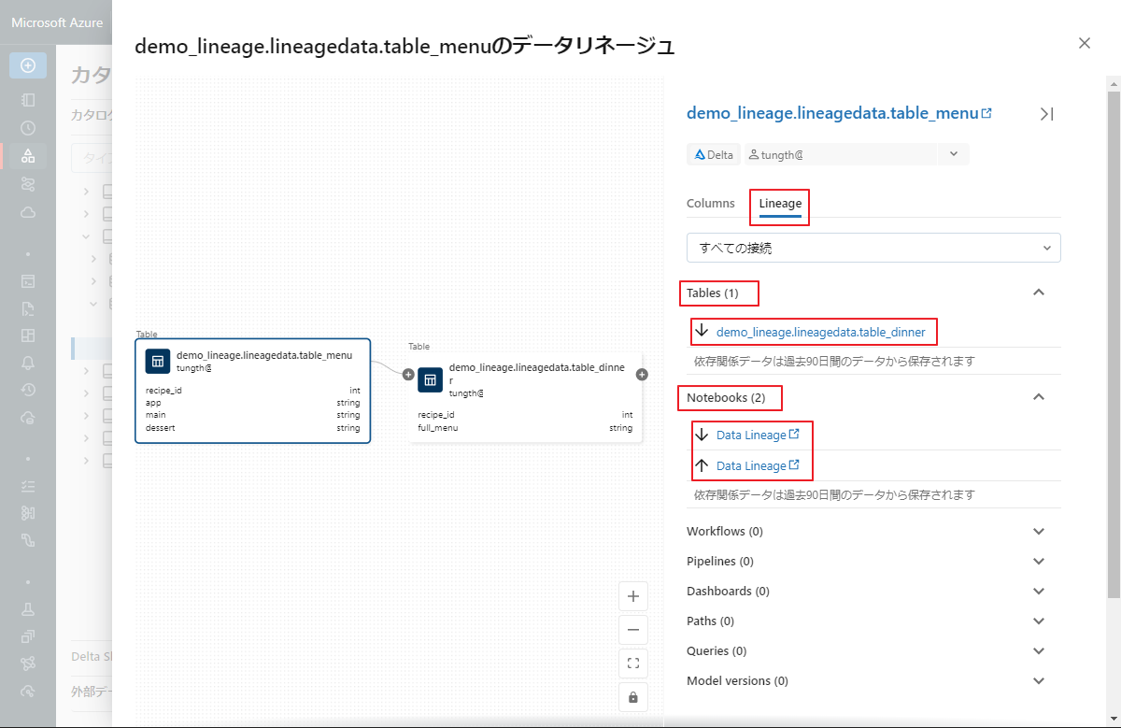Image resolution: width=1121 pixels, height=728 pixels.
Task: Click the New plus icon in sidebar
Action: [x=28, y=66]
